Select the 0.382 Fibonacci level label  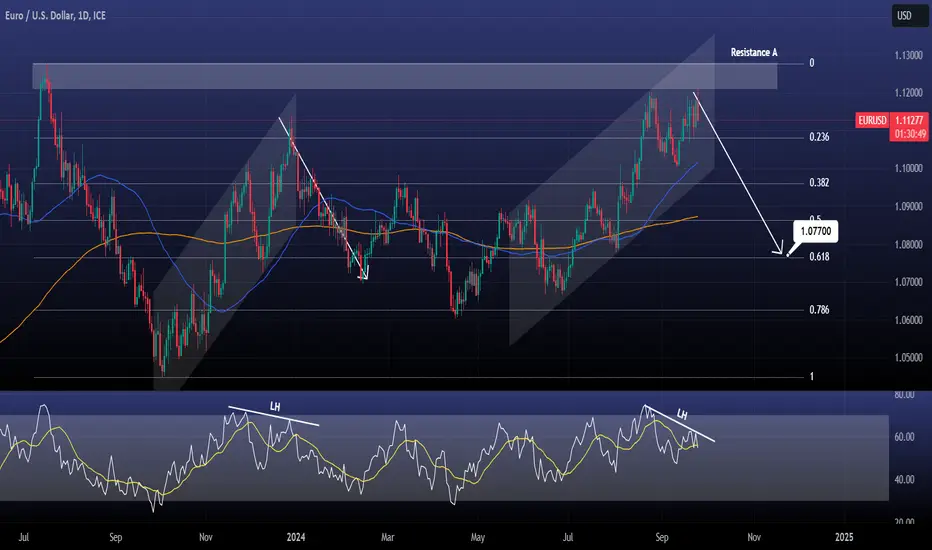(819, 183)
